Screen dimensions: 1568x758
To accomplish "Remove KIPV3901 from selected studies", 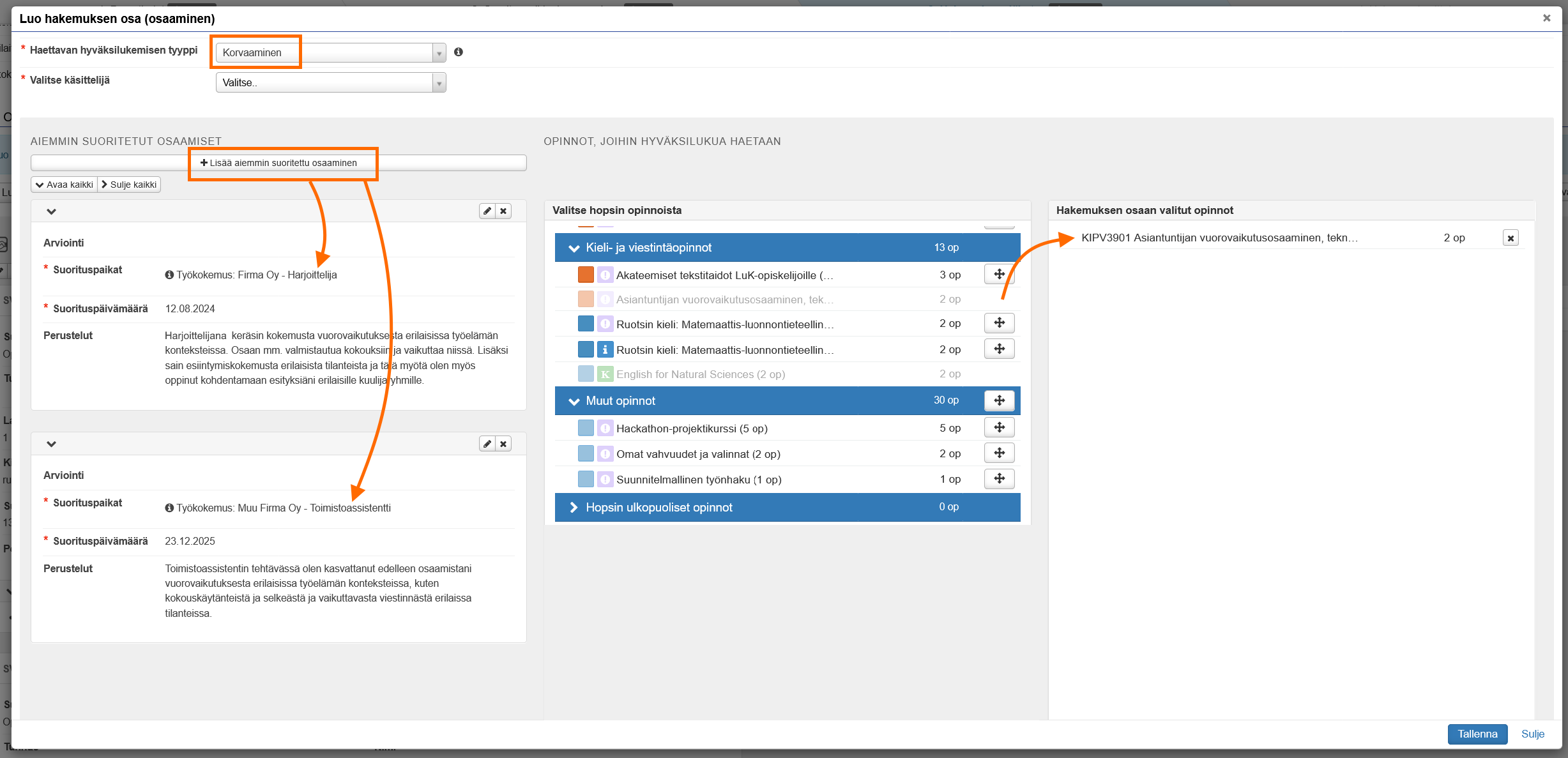I will [x=1511, y=238].
